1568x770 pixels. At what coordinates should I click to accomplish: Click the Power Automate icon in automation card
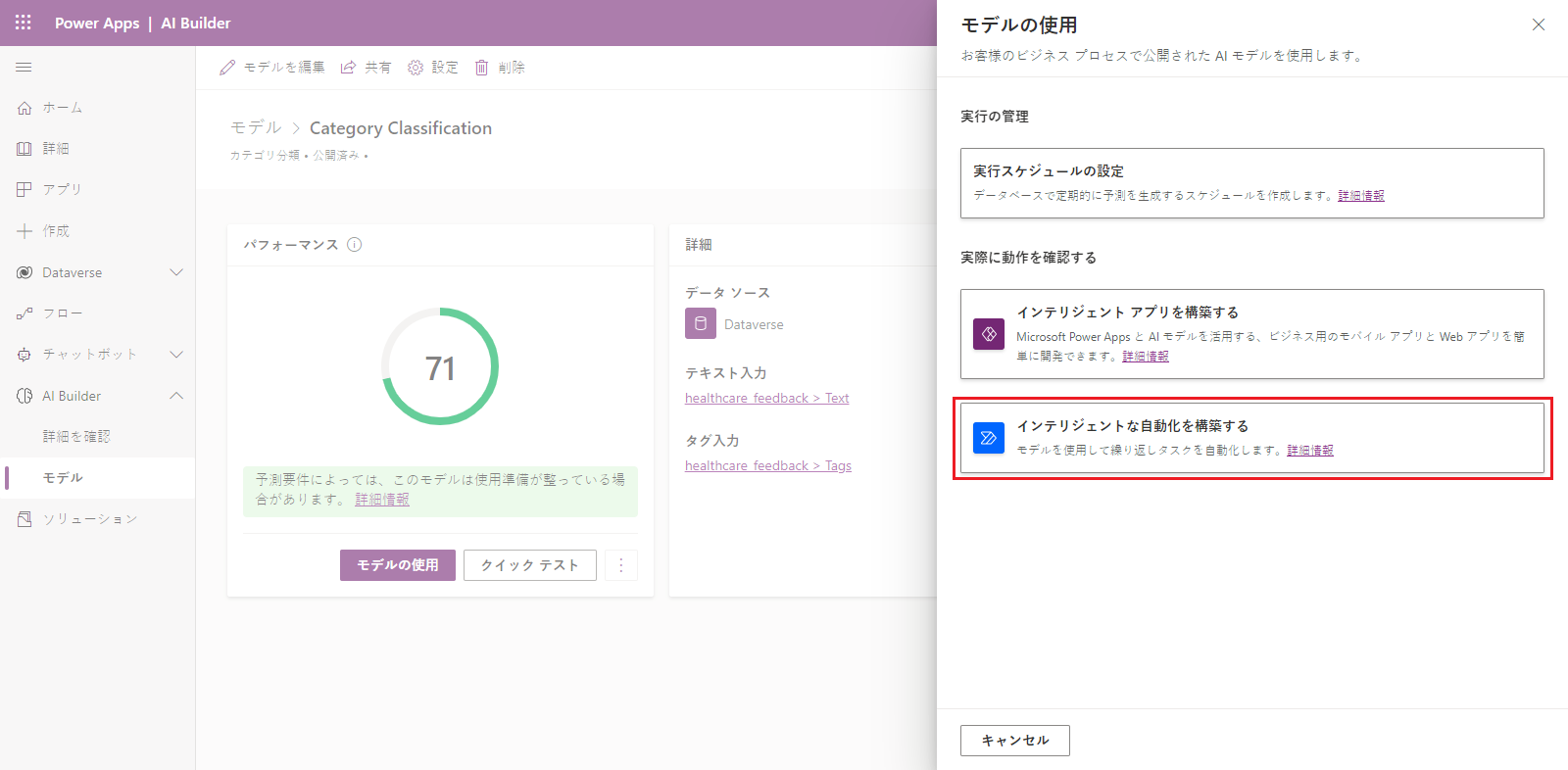[989, 438]
